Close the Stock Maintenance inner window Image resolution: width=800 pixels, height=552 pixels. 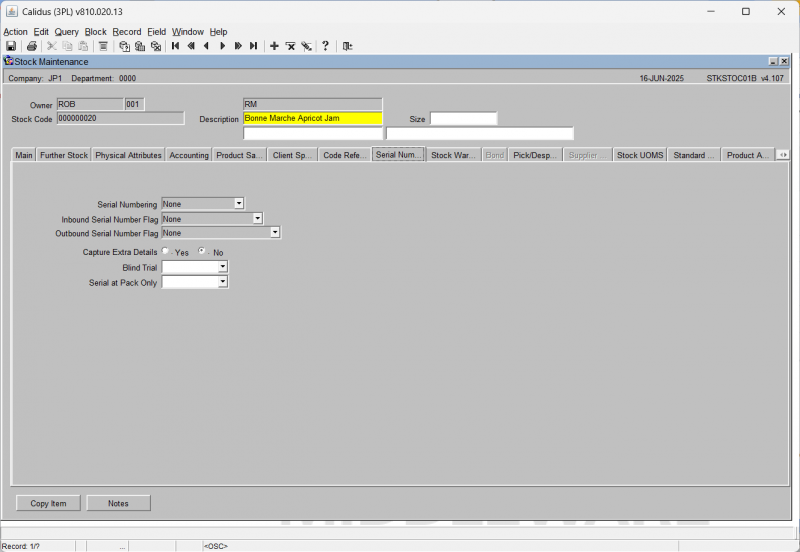784,62
